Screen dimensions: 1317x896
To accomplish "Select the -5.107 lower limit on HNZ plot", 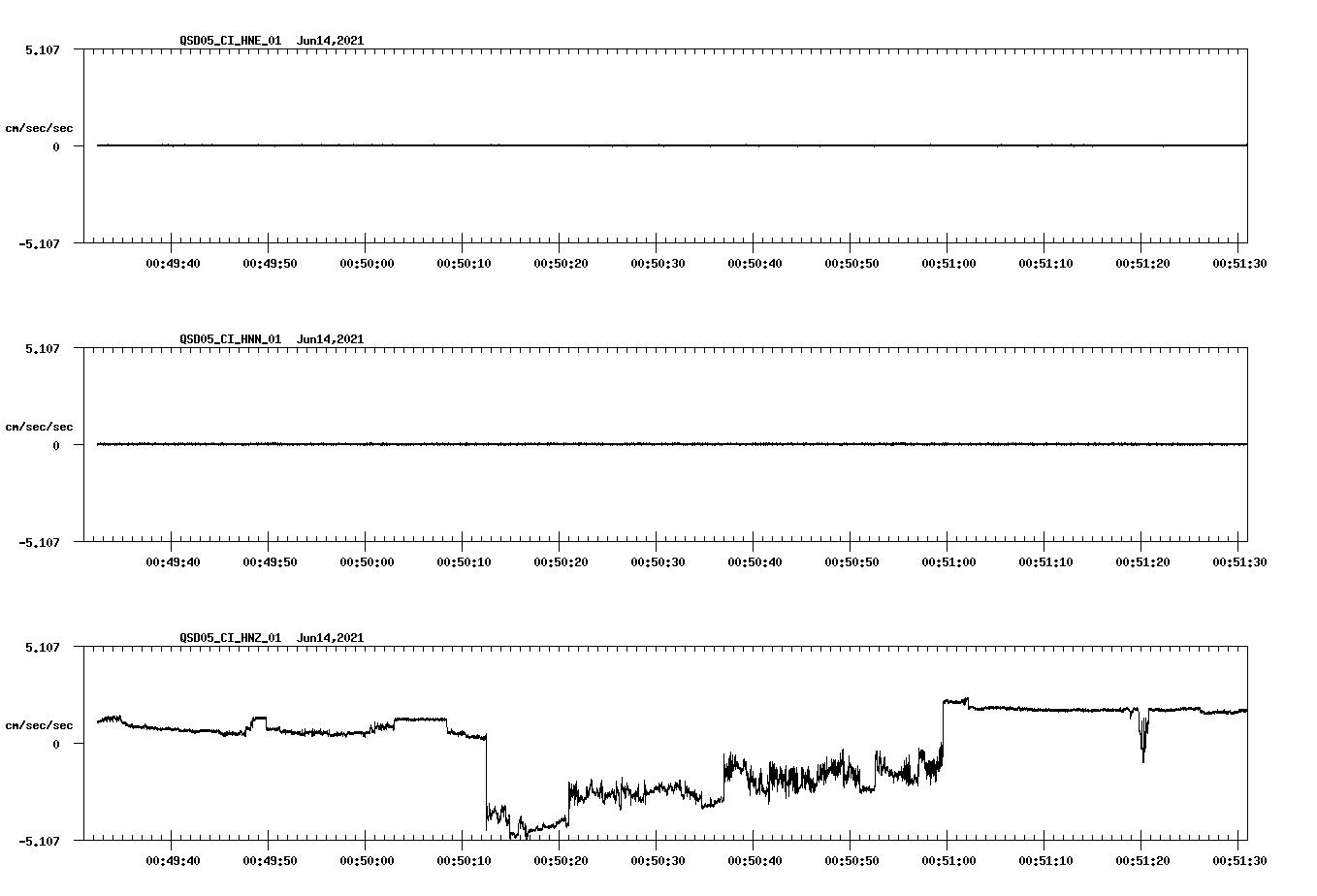I will point(40,841).
